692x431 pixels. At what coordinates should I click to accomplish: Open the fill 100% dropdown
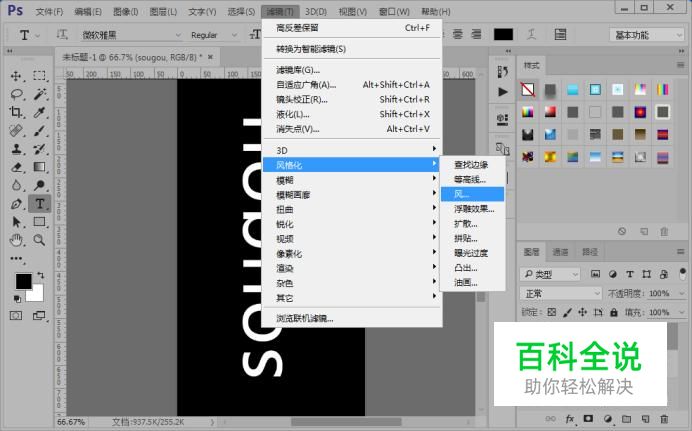[681, 312]
